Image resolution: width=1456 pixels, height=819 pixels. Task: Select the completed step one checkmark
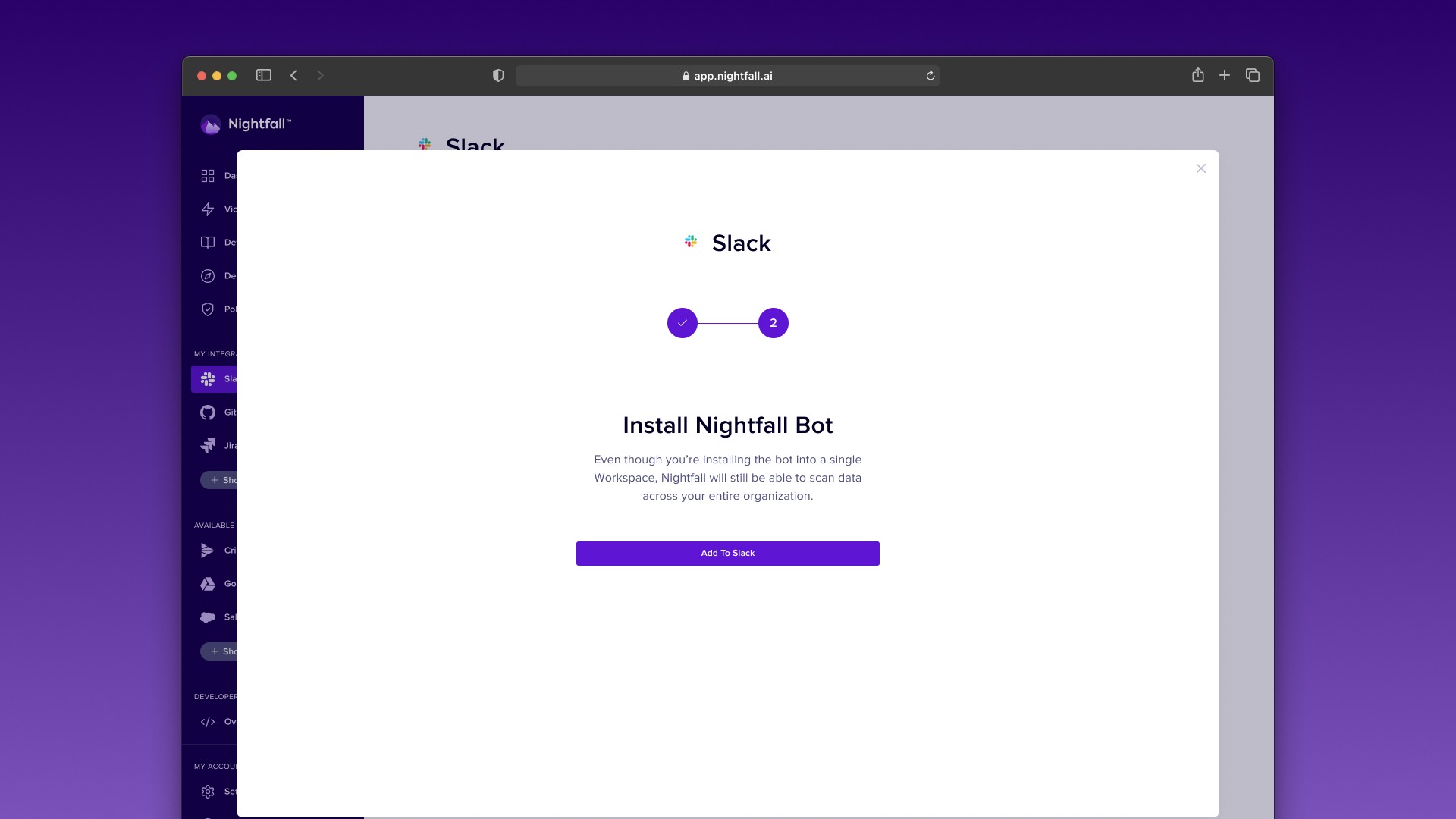[682, 323]
